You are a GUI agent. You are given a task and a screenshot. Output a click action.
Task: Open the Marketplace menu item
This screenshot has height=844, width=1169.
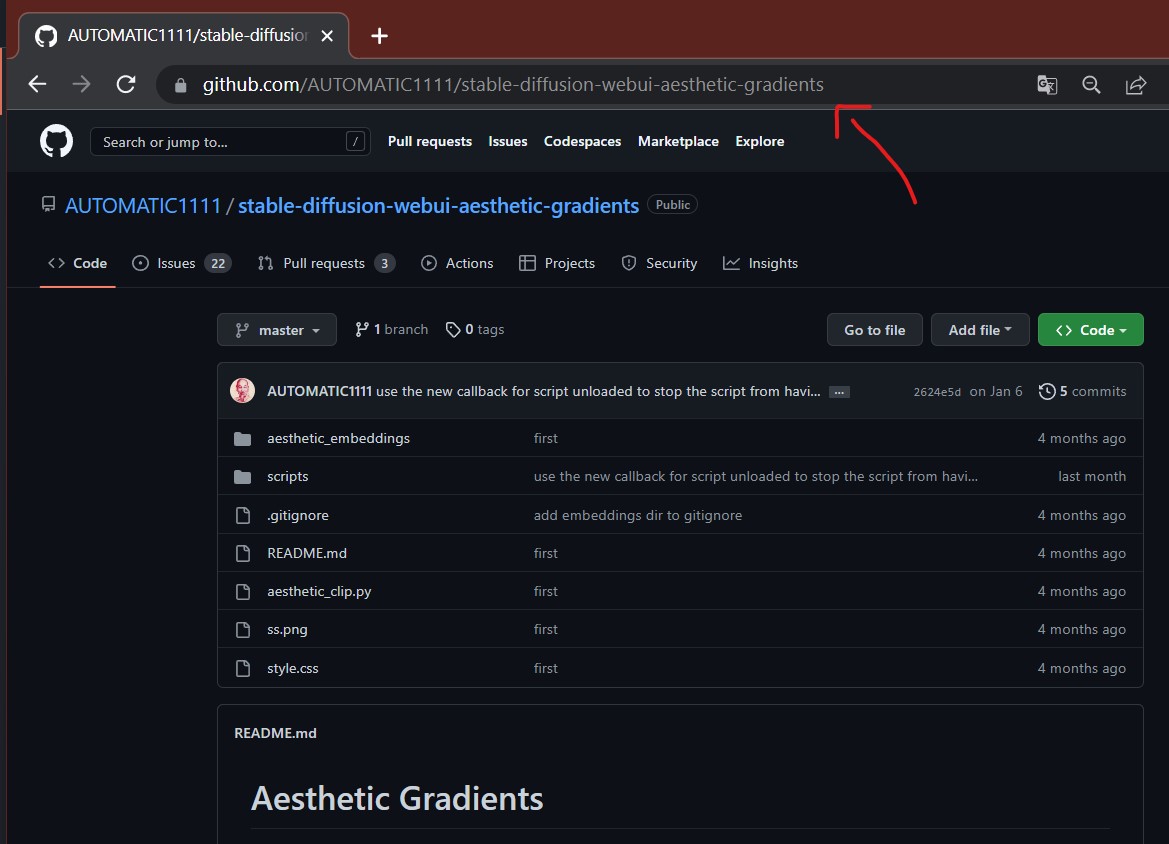coord(678,141)
